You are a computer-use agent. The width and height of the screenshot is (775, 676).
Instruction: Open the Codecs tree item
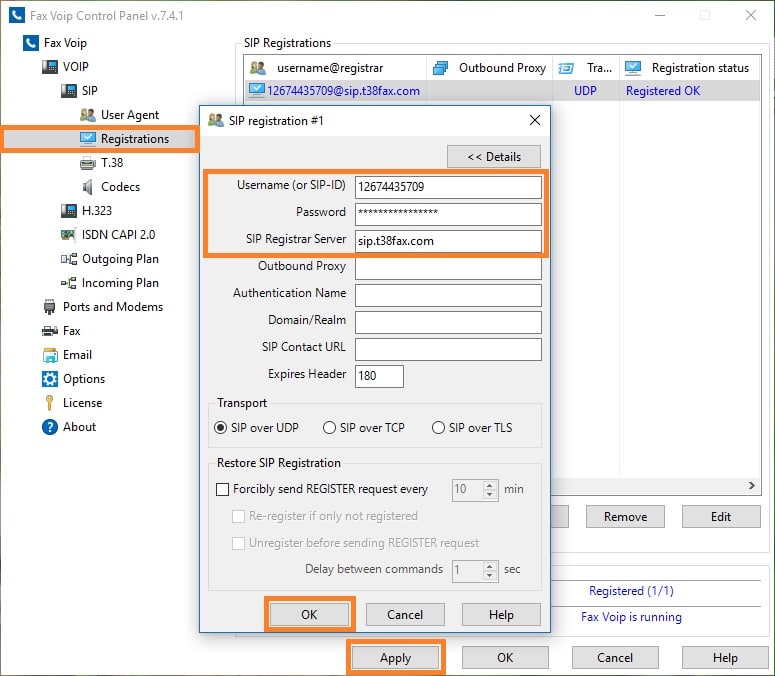(120, 187)
